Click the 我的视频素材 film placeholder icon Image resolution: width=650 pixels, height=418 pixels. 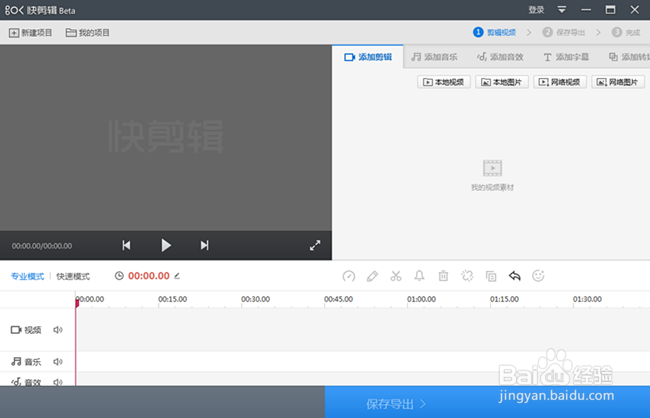[492, 168]
